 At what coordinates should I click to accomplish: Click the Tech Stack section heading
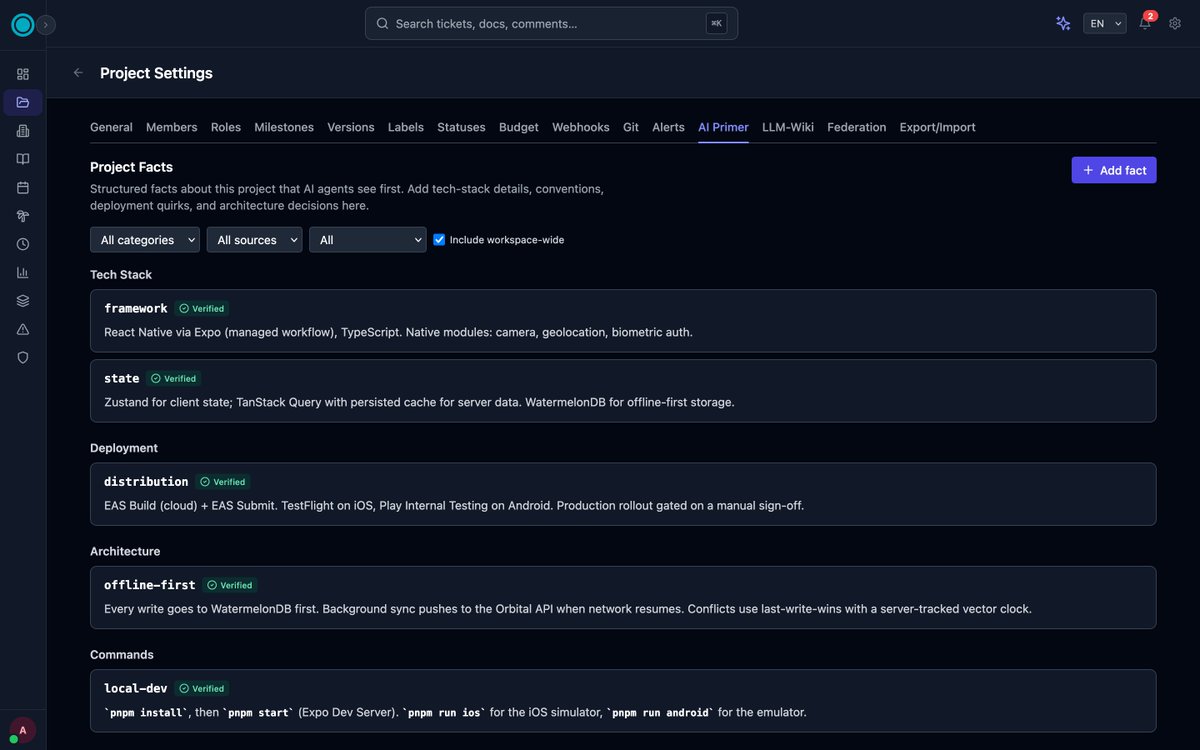[121, 274]
